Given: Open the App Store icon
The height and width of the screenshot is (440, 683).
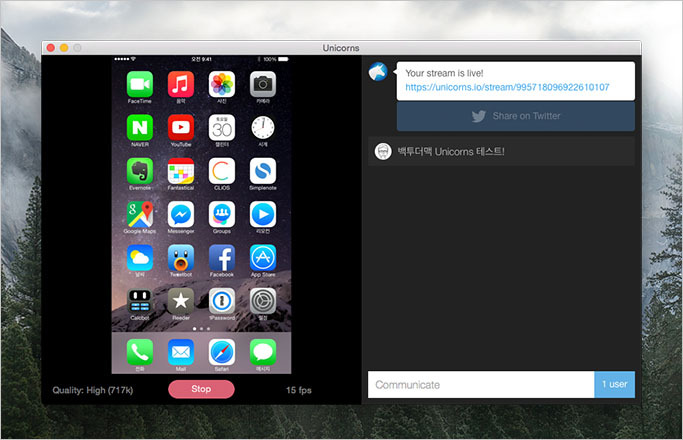Looking at the screenshot, I should coord(263,258).
